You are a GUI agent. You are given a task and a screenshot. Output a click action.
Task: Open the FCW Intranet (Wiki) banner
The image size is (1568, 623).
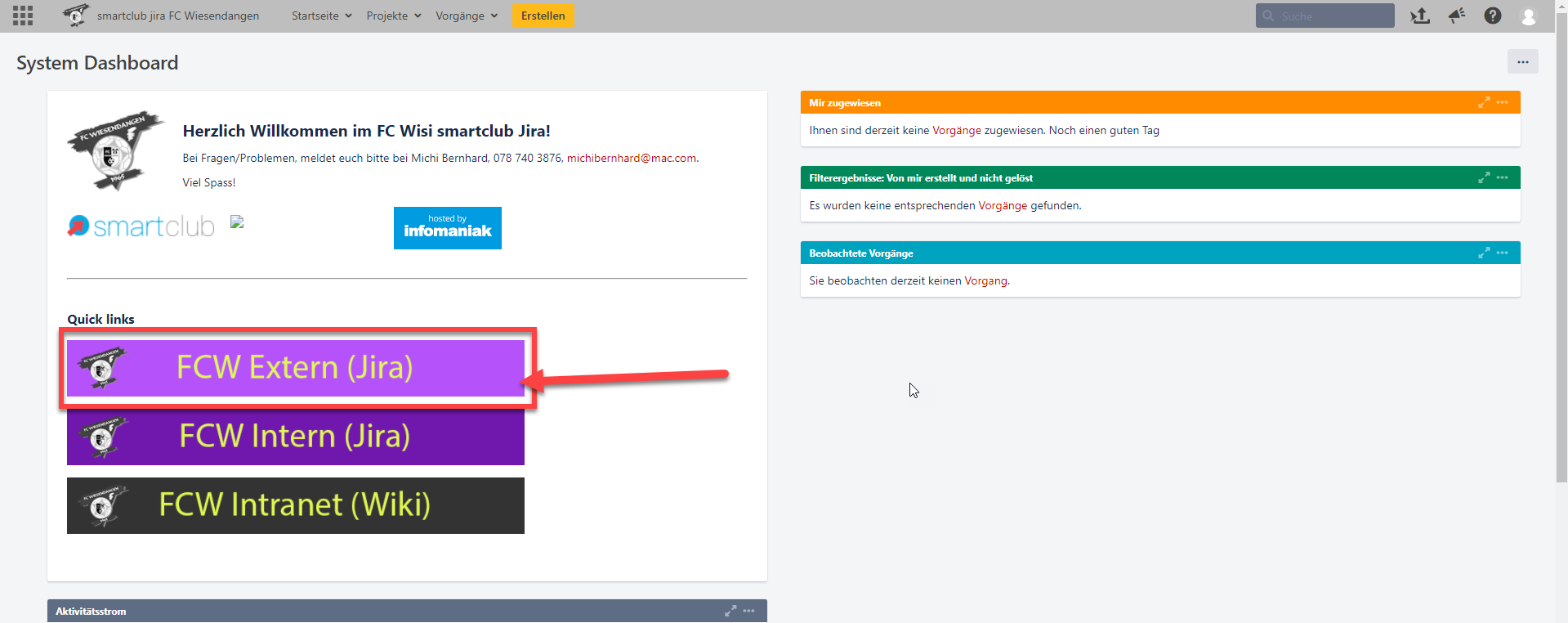coord(296,505)
